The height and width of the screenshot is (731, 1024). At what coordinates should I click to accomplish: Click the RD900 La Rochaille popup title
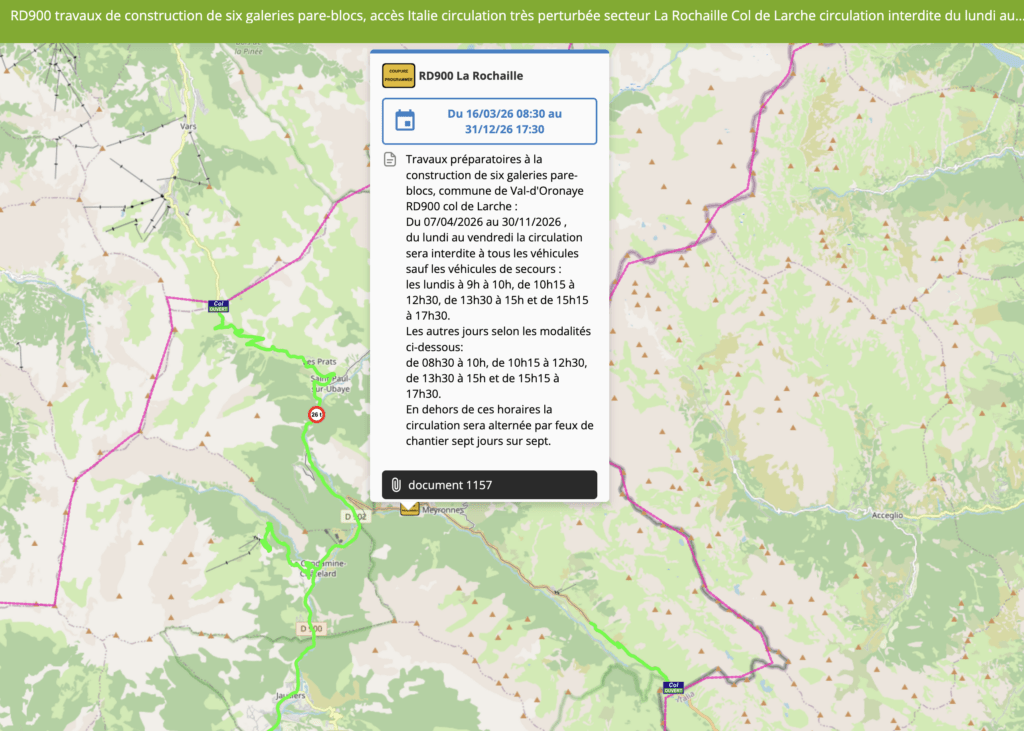coord(471,76)
